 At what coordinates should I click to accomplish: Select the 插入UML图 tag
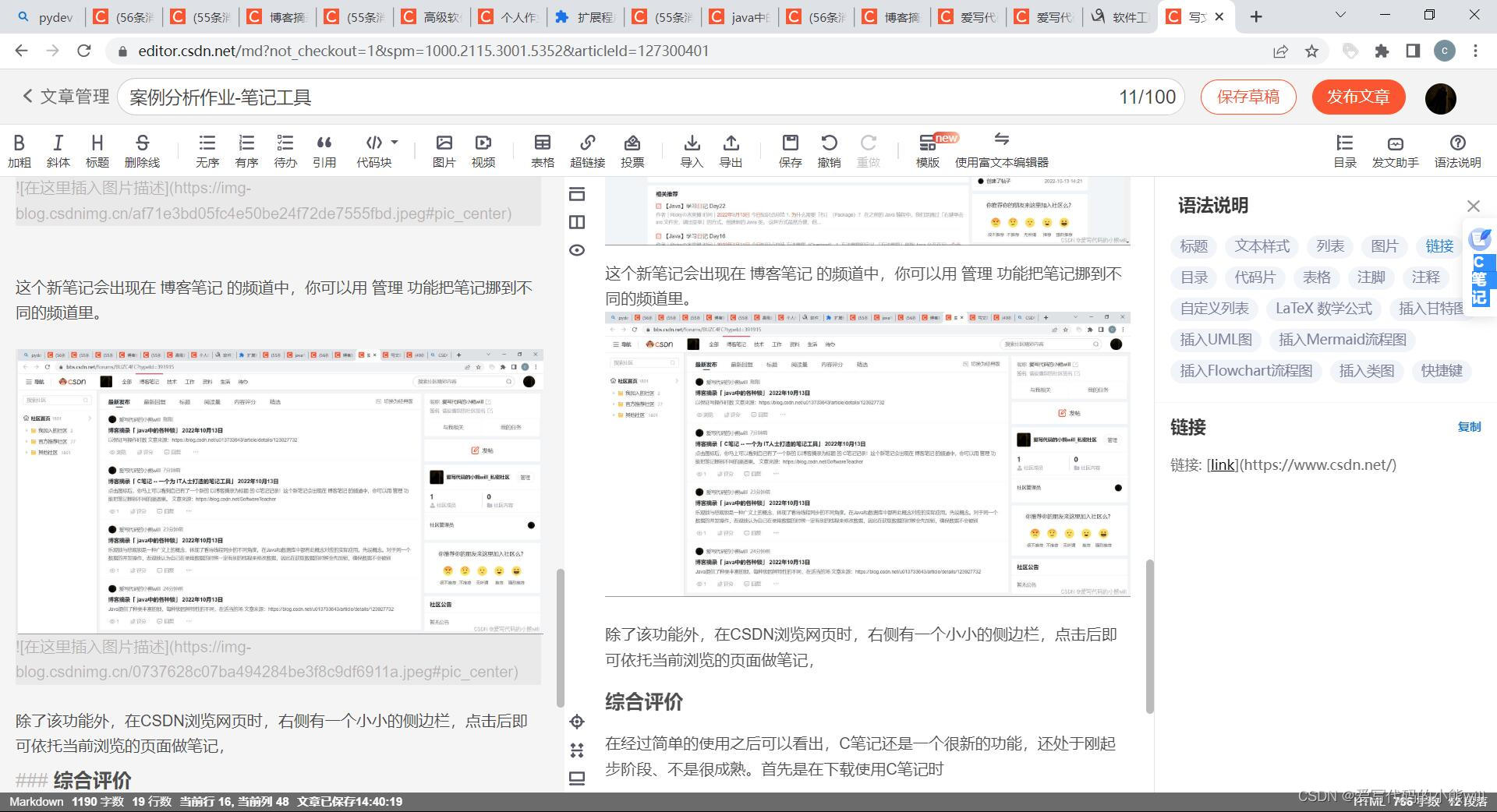tap(1216, 340)
